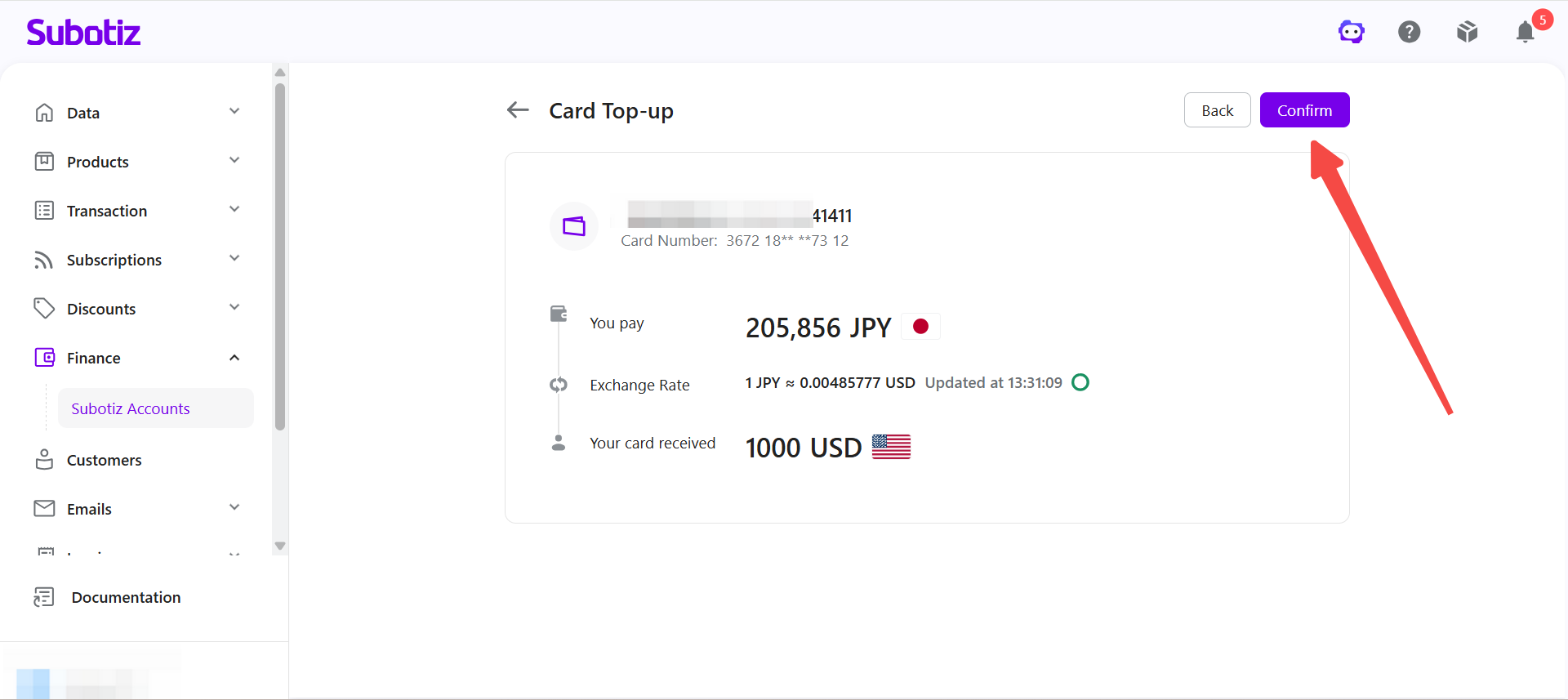Click the Card Top-up page title
1568x700 pixels.
[611, 111]
